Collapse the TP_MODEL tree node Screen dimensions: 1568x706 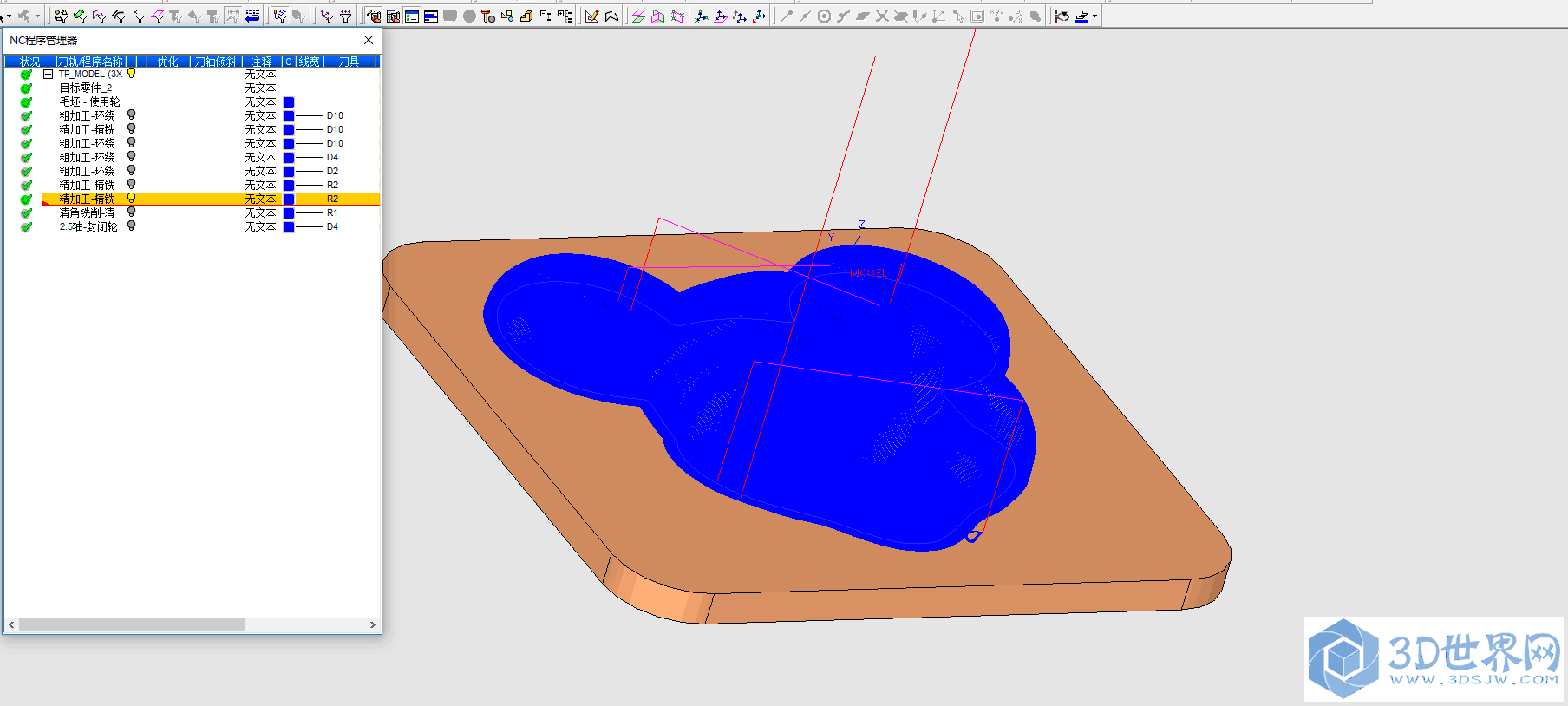click(49, 74)
